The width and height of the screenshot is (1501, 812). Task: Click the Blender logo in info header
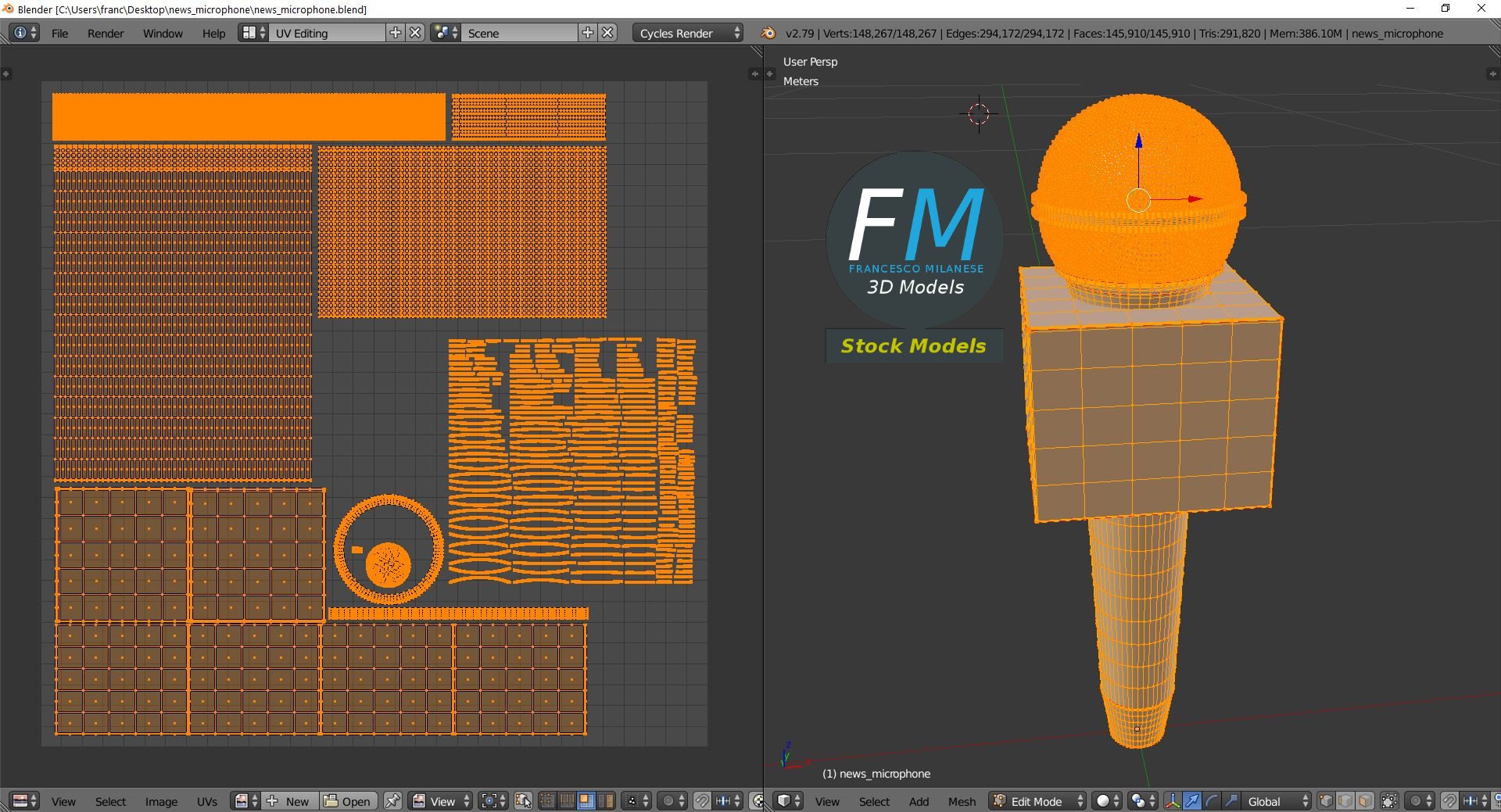768,33
